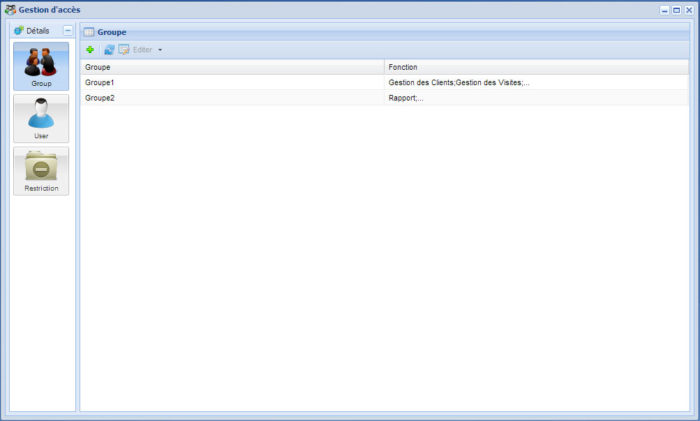Viewport: 700px width, 421px height.
Task: Close the Gestion d'accès window
Action: pyautogui.click(x=689, y=10)
